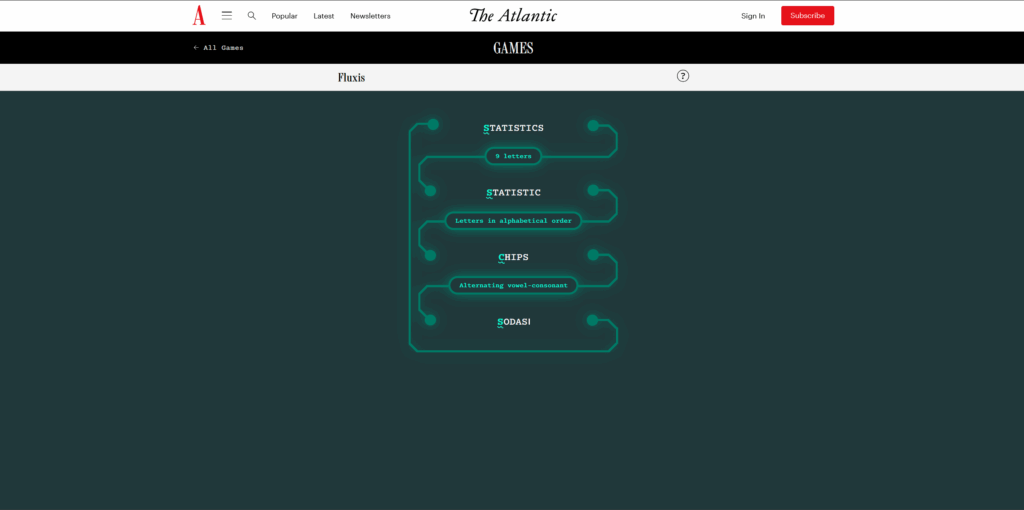Screen dimensions: 1024x510
Task: Open the hamburger navigation menu
Action: click(227, 15)
